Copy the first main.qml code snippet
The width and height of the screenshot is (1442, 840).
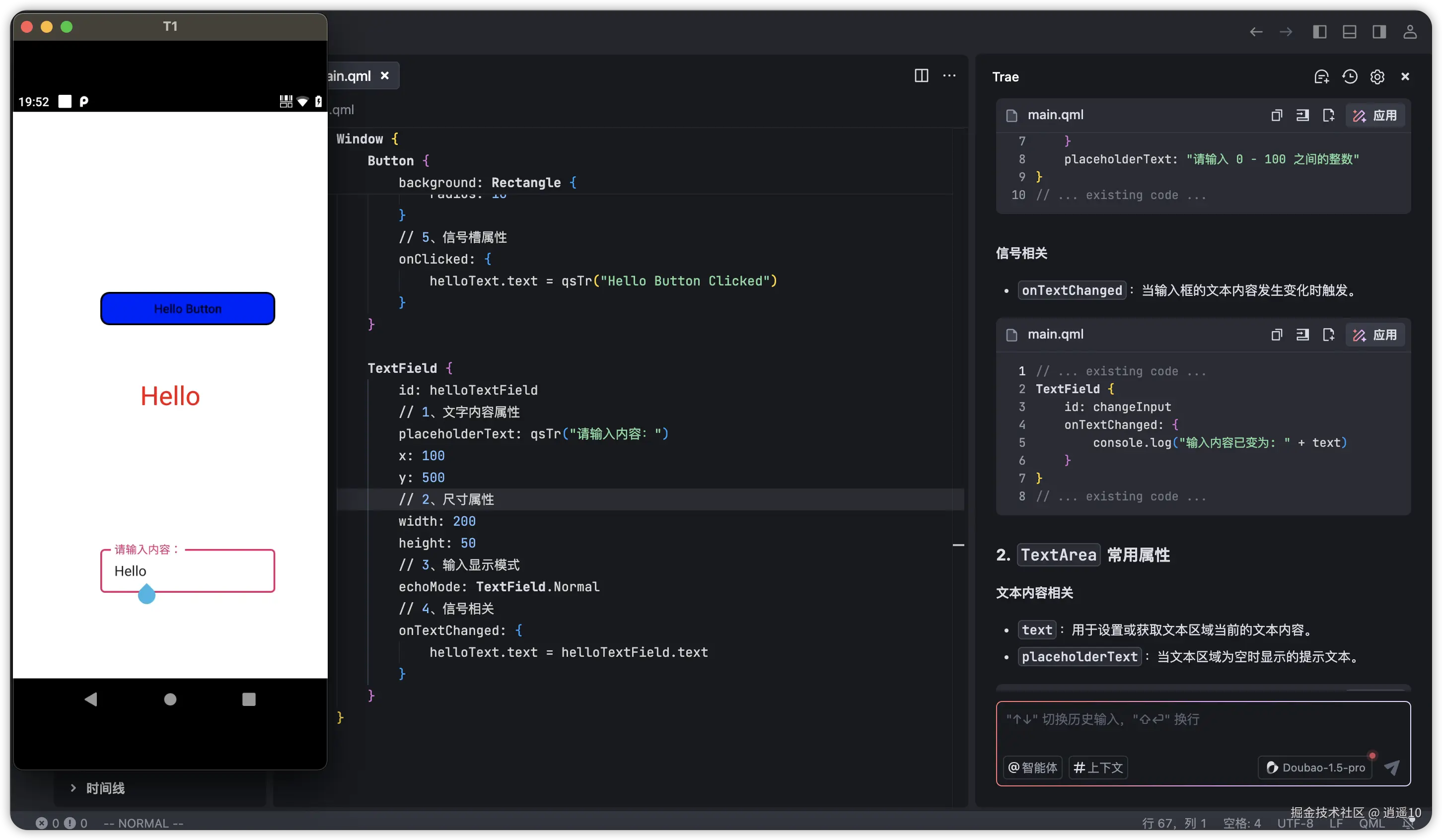pyautogui.click(x=1276, y=116)
